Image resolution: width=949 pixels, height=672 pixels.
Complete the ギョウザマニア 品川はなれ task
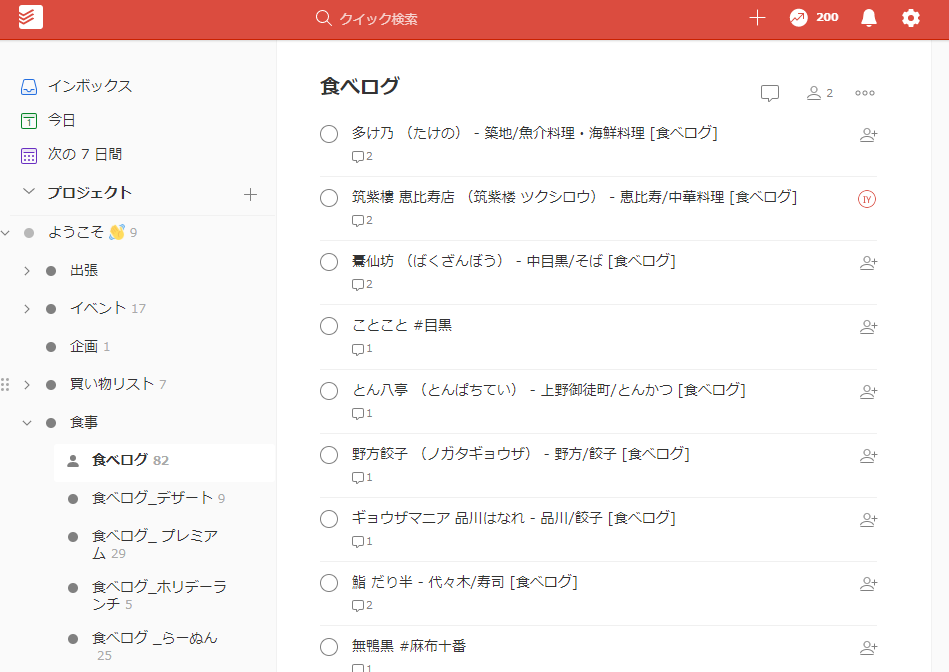(329, 519)
